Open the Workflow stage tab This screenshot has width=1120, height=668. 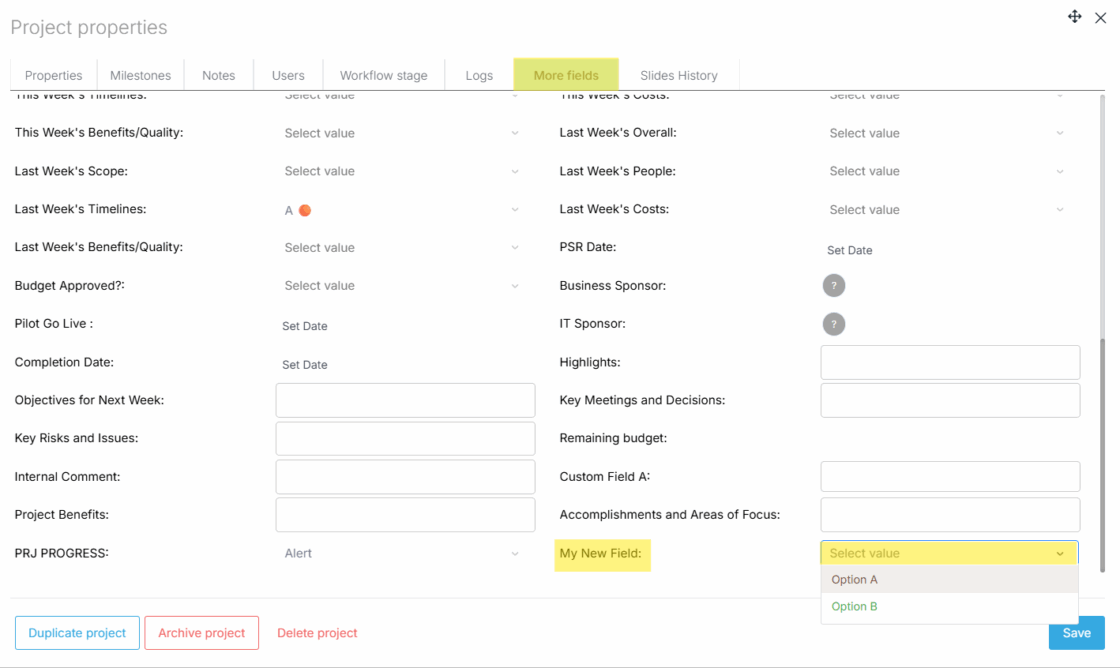[383, 75]
